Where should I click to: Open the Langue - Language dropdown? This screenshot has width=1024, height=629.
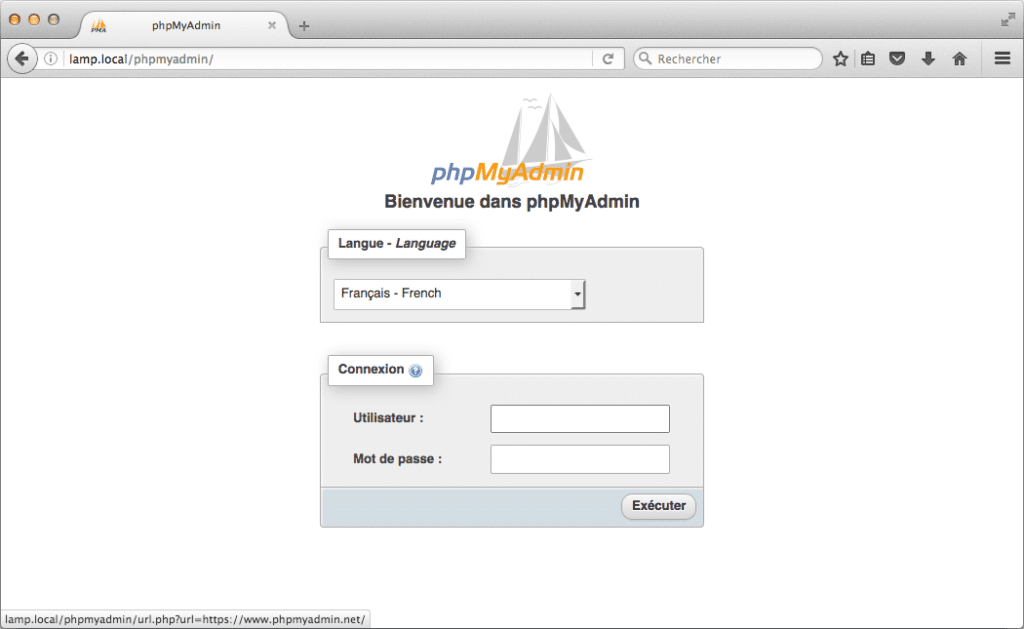459,293
